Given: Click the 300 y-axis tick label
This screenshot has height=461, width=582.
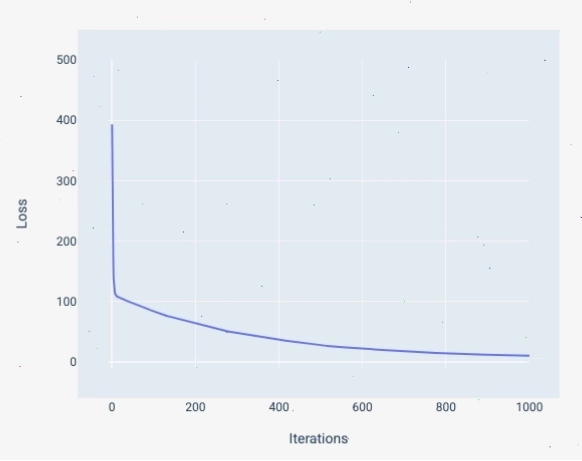Looking at the screenshot, I should tap(66, 181).
